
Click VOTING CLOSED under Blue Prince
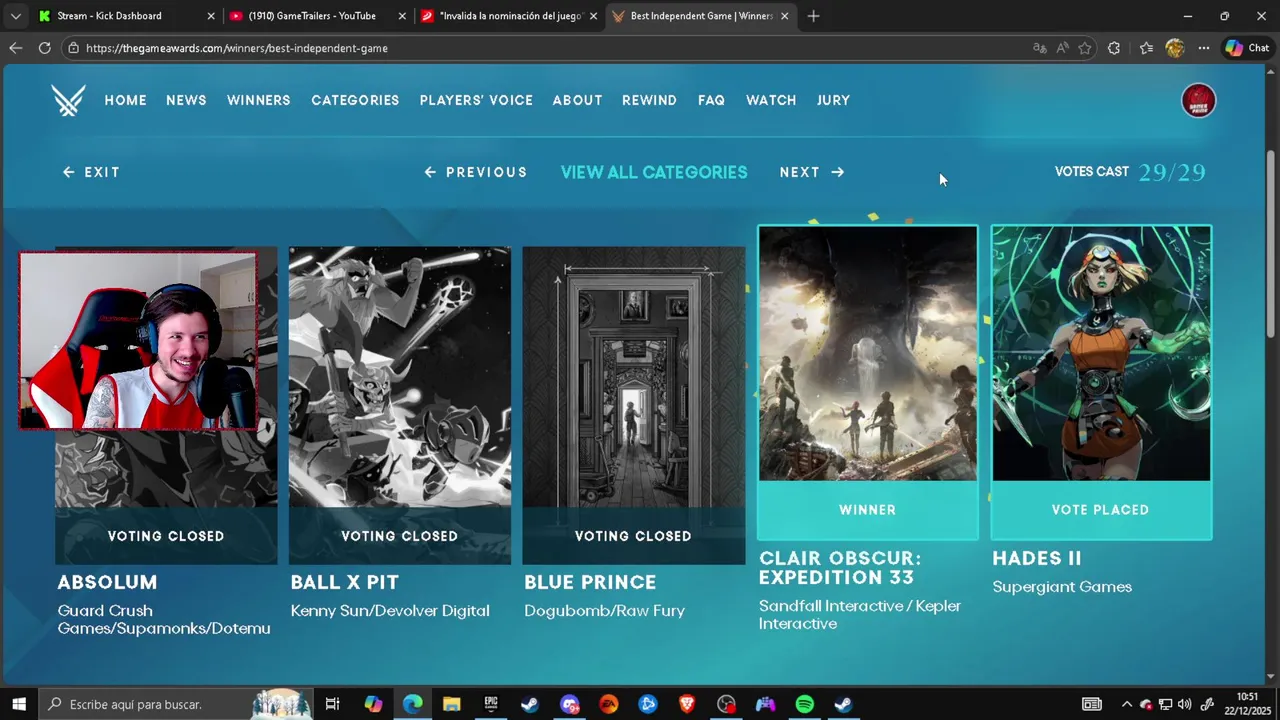(633, 536)
